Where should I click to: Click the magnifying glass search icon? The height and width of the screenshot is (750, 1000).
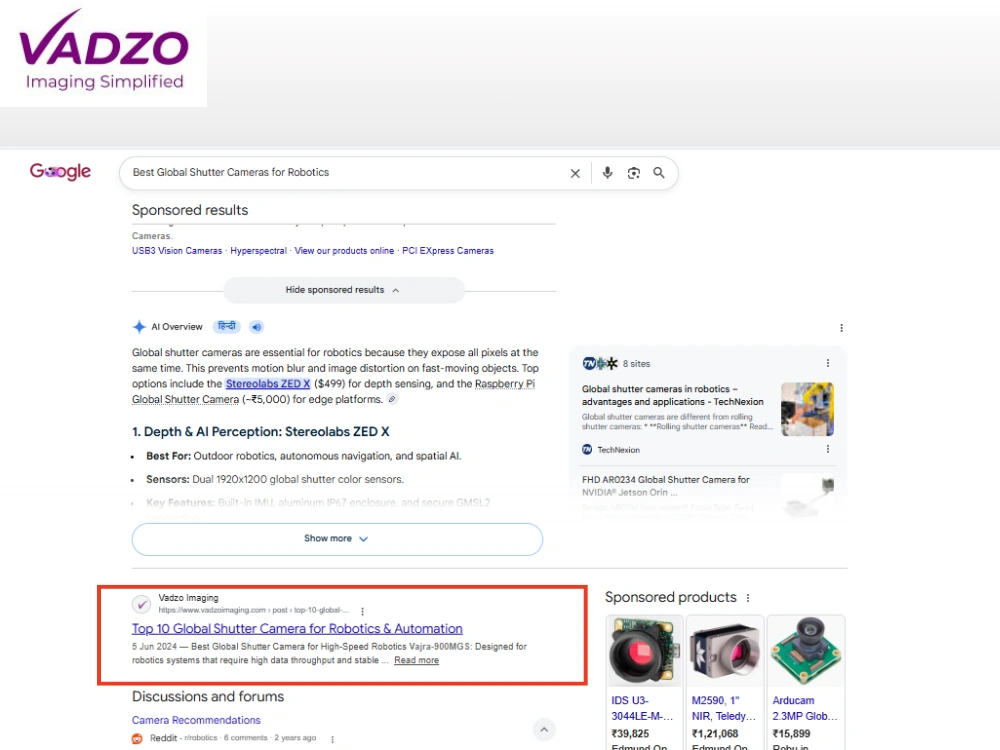659,173
